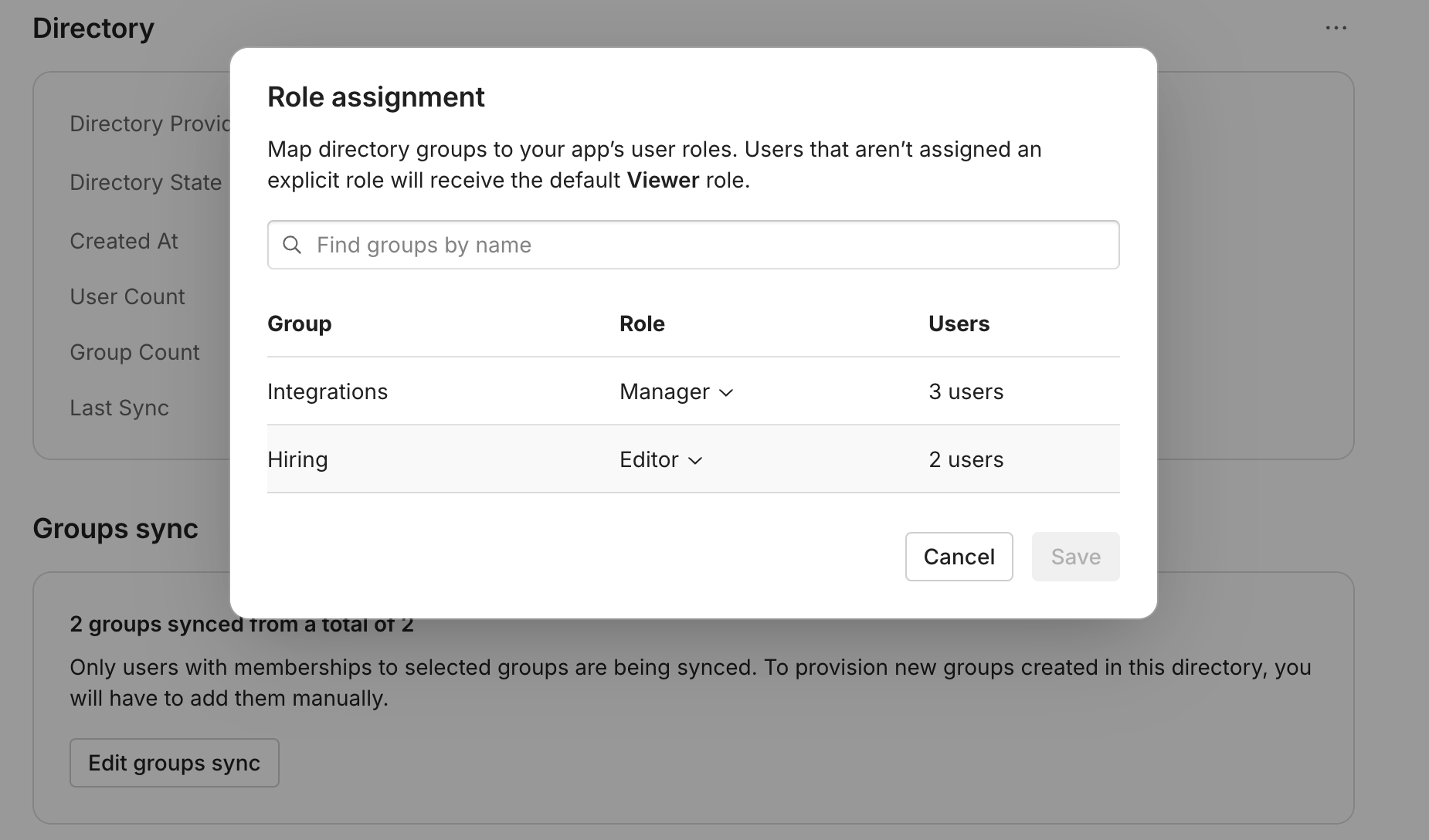Screen dimensions: 1429x840
Task: Open the ellipsis options menu for Directory
Action: click(x=1336, y=27)
